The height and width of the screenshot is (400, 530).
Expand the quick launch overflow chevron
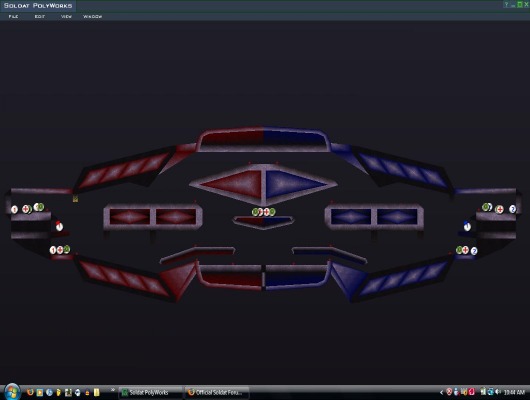113,390
